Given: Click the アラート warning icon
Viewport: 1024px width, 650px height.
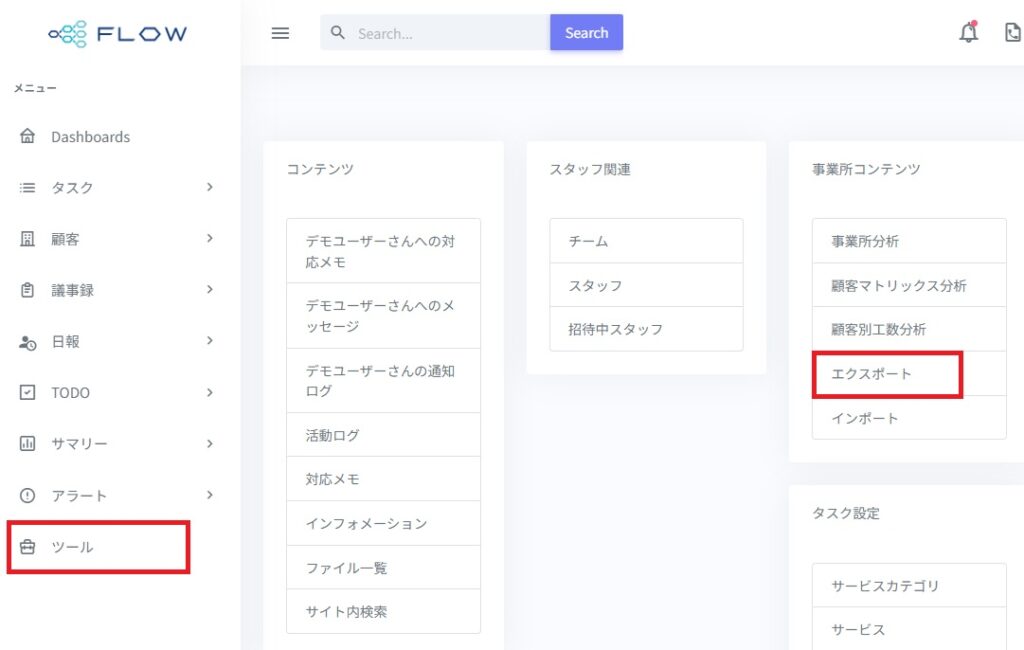Looking at the screenshot, I should tap(27, 495).
